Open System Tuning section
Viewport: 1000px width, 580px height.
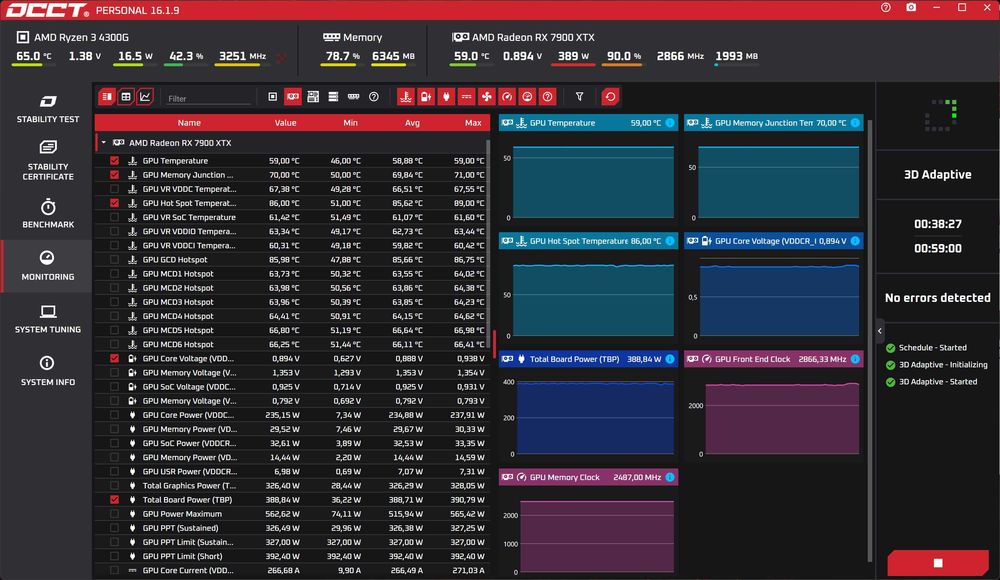[x=48, y=319]
